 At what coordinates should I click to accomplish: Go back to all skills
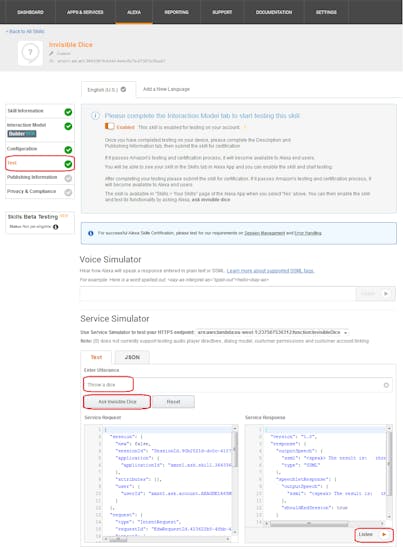(x=25, y=31)
